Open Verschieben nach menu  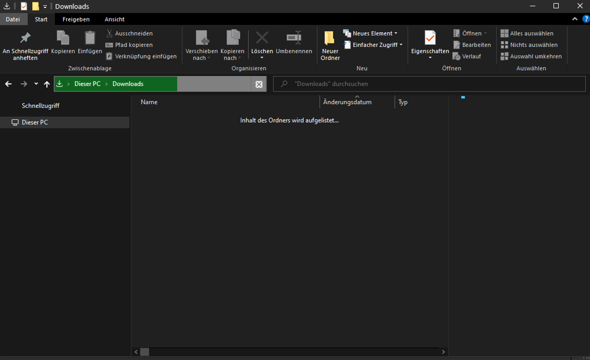[x=201, y=46]
